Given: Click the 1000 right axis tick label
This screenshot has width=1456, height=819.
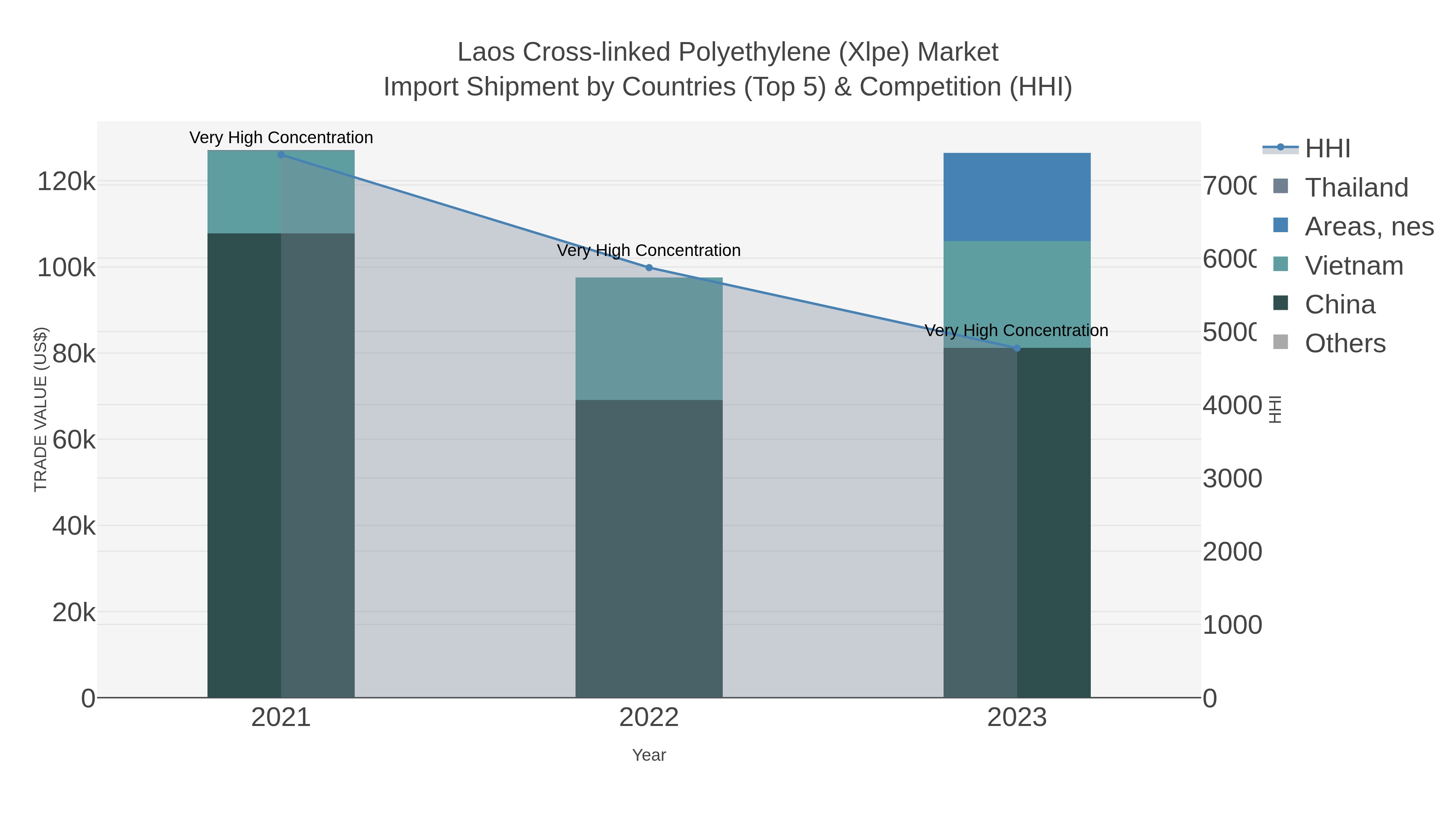Looking at the screenshot, I should coord(1232,625).
